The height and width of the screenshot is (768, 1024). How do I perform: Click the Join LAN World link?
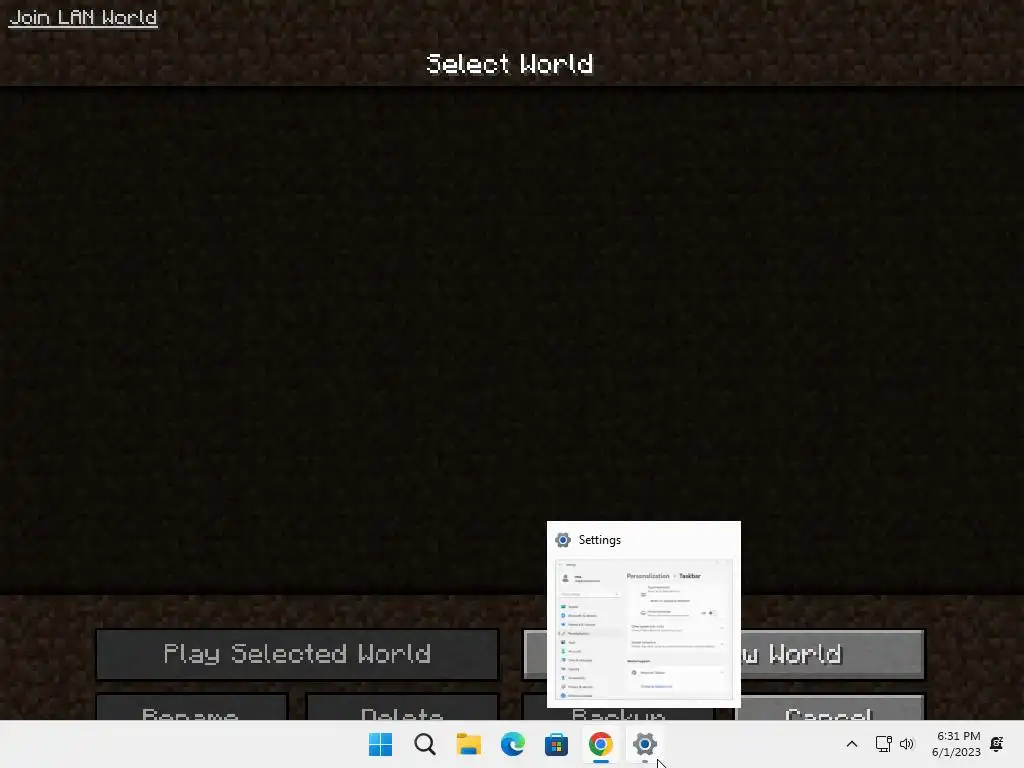coord(83,17)
